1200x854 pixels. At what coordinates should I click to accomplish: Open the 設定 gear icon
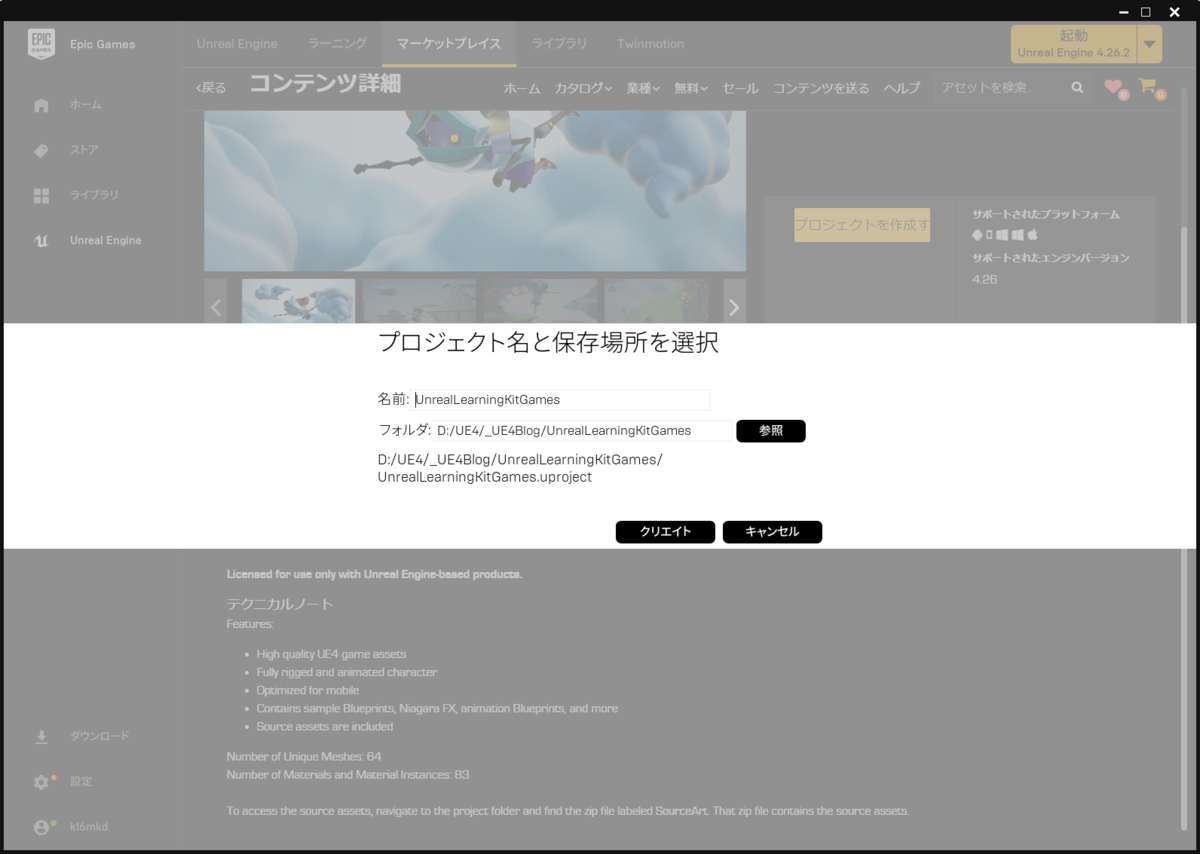point(41,782)
